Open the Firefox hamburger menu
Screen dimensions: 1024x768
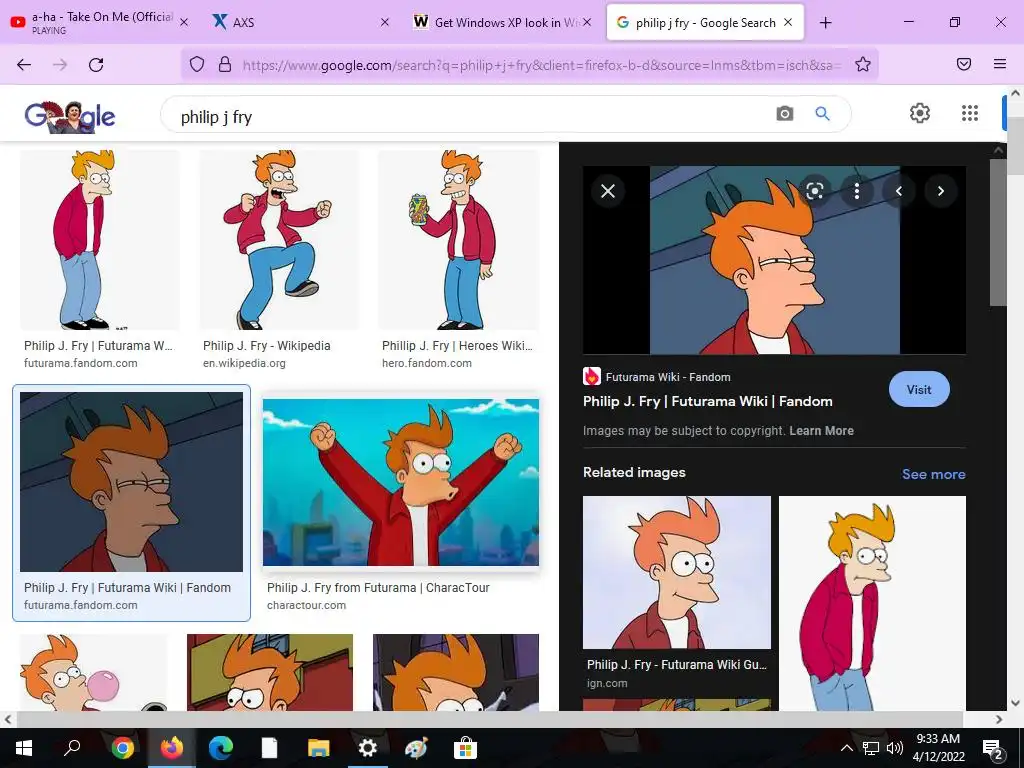[999, 64]
